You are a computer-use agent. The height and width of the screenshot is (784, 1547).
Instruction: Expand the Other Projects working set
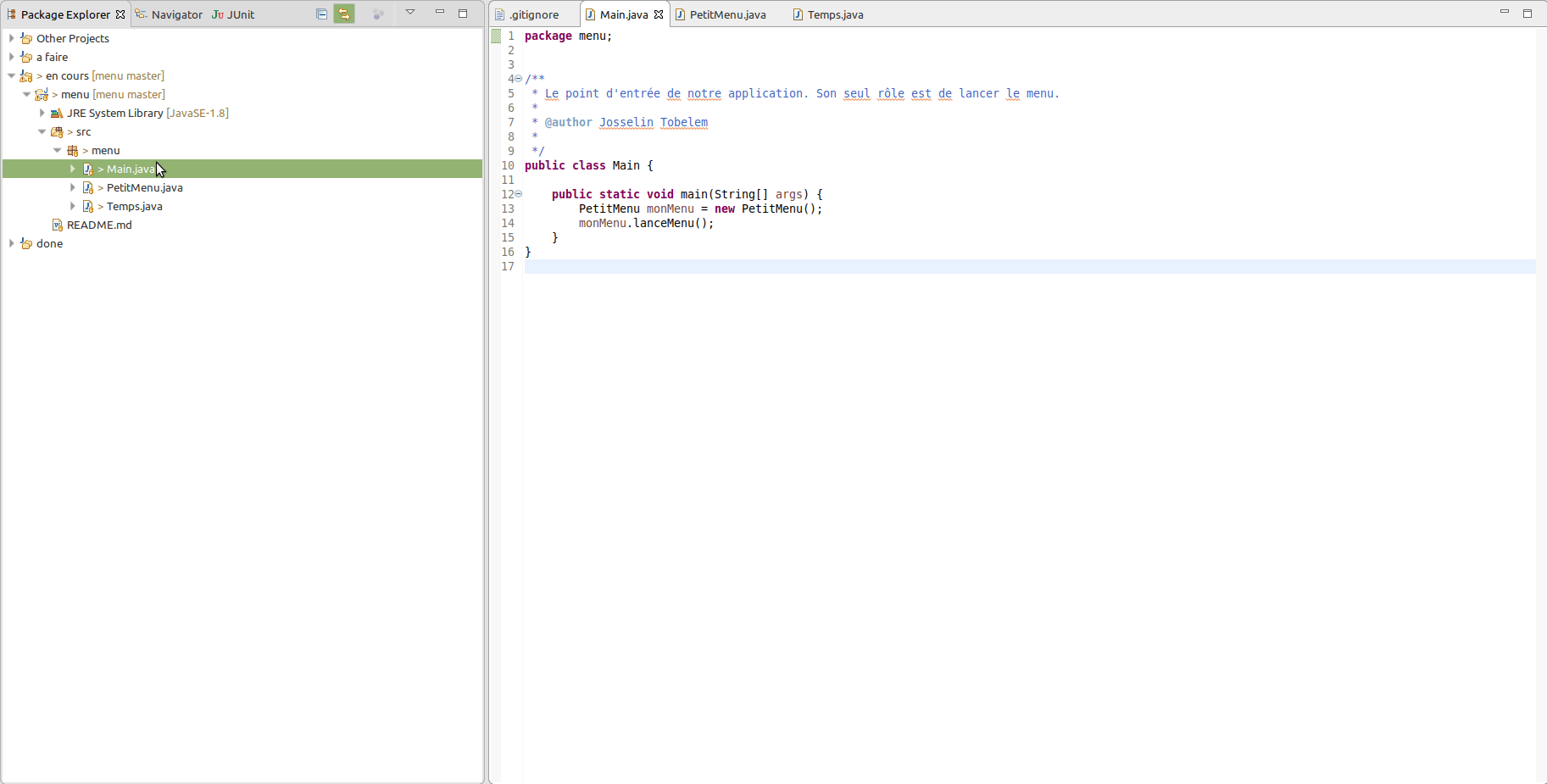[x=11, y=38]
